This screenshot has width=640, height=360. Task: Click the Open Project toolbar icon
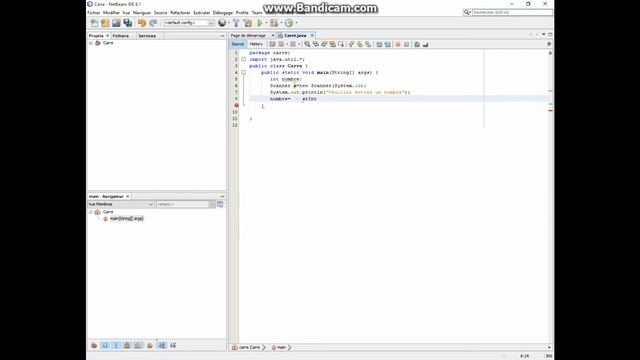tap(116, 23)
